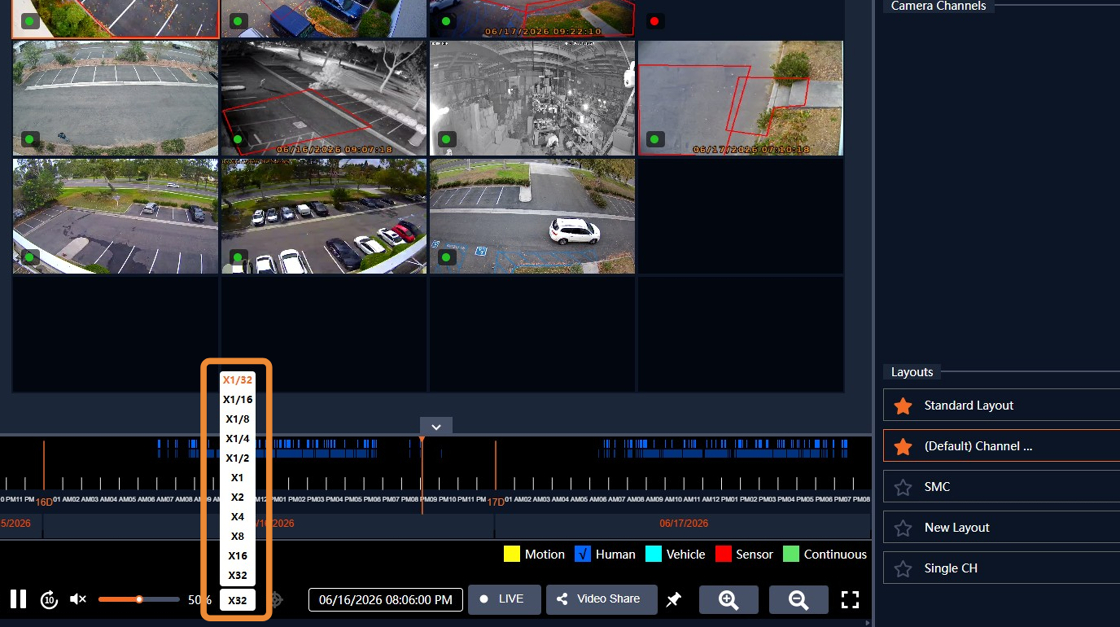Image resolution: width=1120 pixels, height=627 pixels.
Task: Open Video Share
Action: coord(601,599)
